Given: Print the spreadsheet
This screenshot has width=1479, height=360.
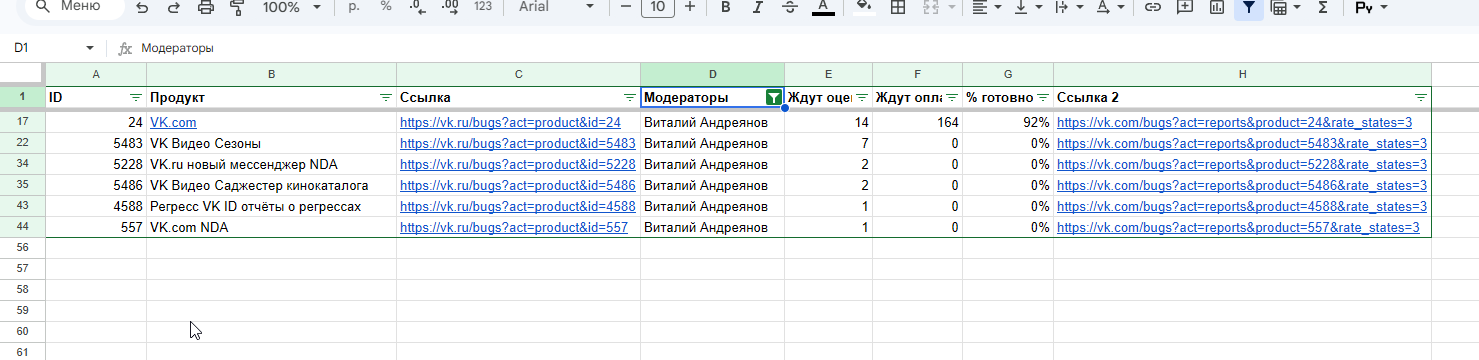Looking at the screenshot, I should [206, 7].
